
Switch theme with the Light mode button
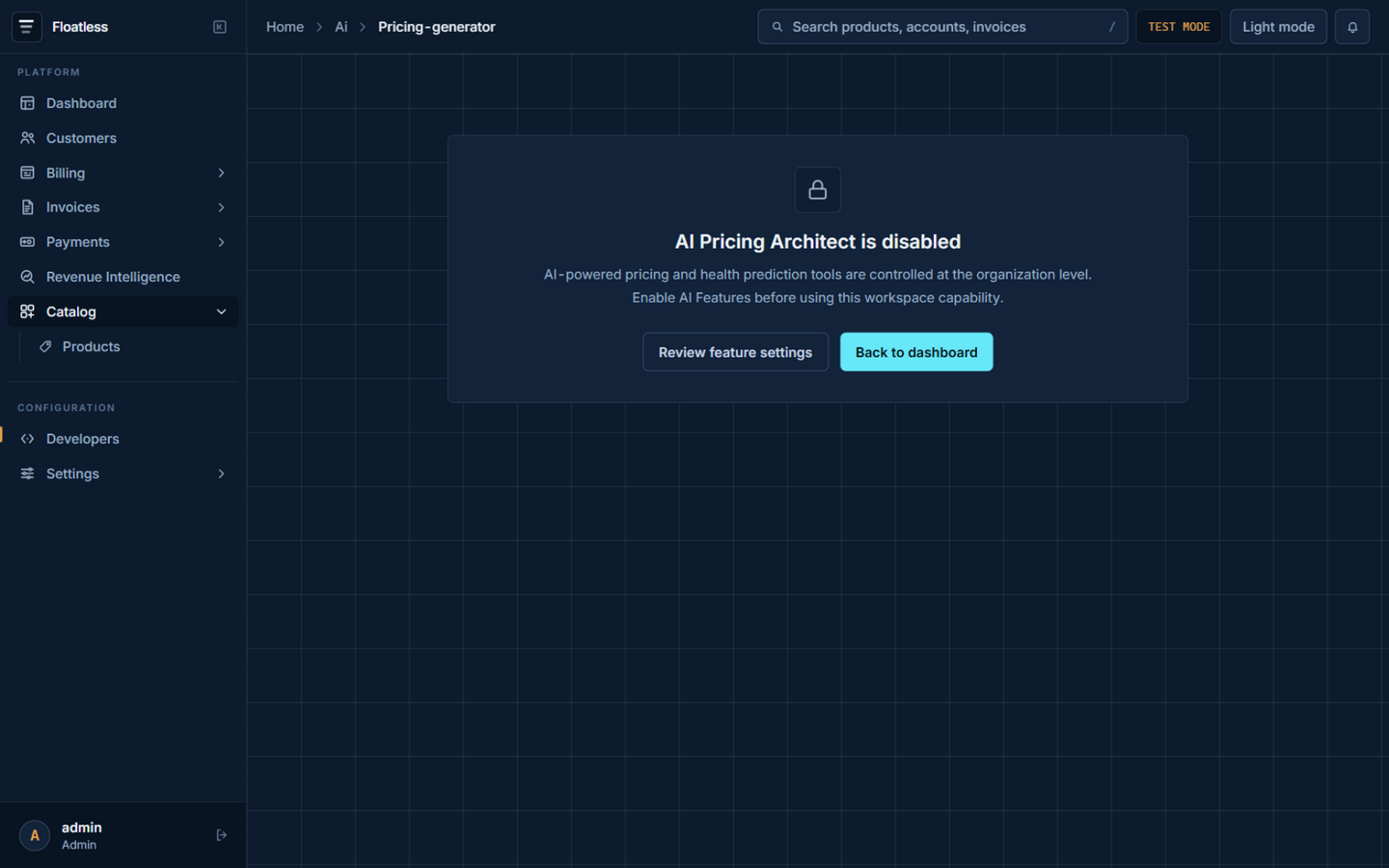(1278, 27)
